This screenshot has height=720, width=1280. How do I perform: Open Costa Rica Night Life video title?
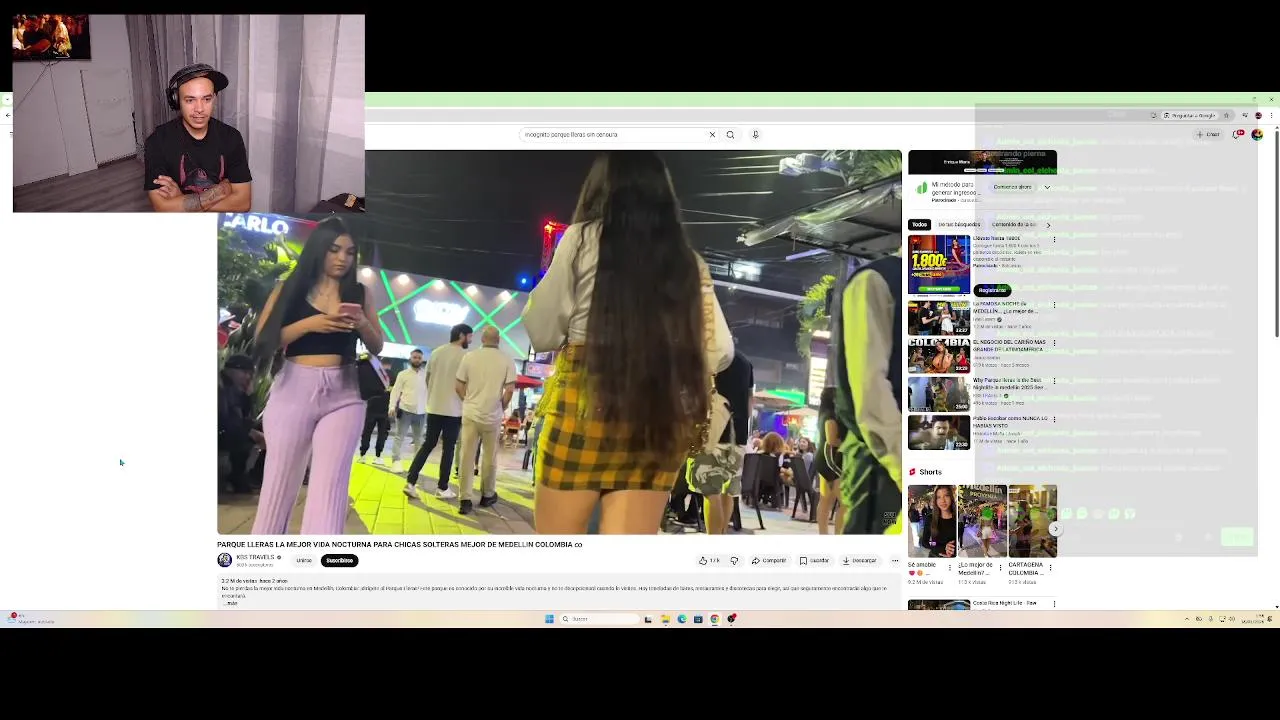coord(1004,603)
